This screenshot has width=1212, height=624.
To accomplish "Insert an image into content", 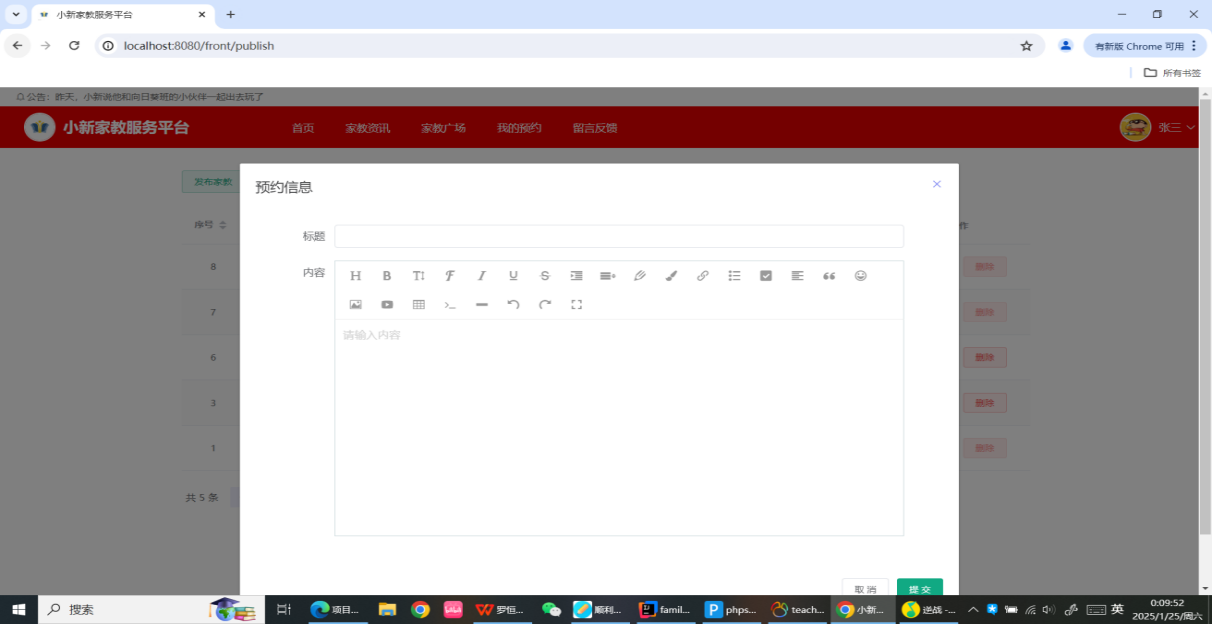I will click(x=355, y=304).
